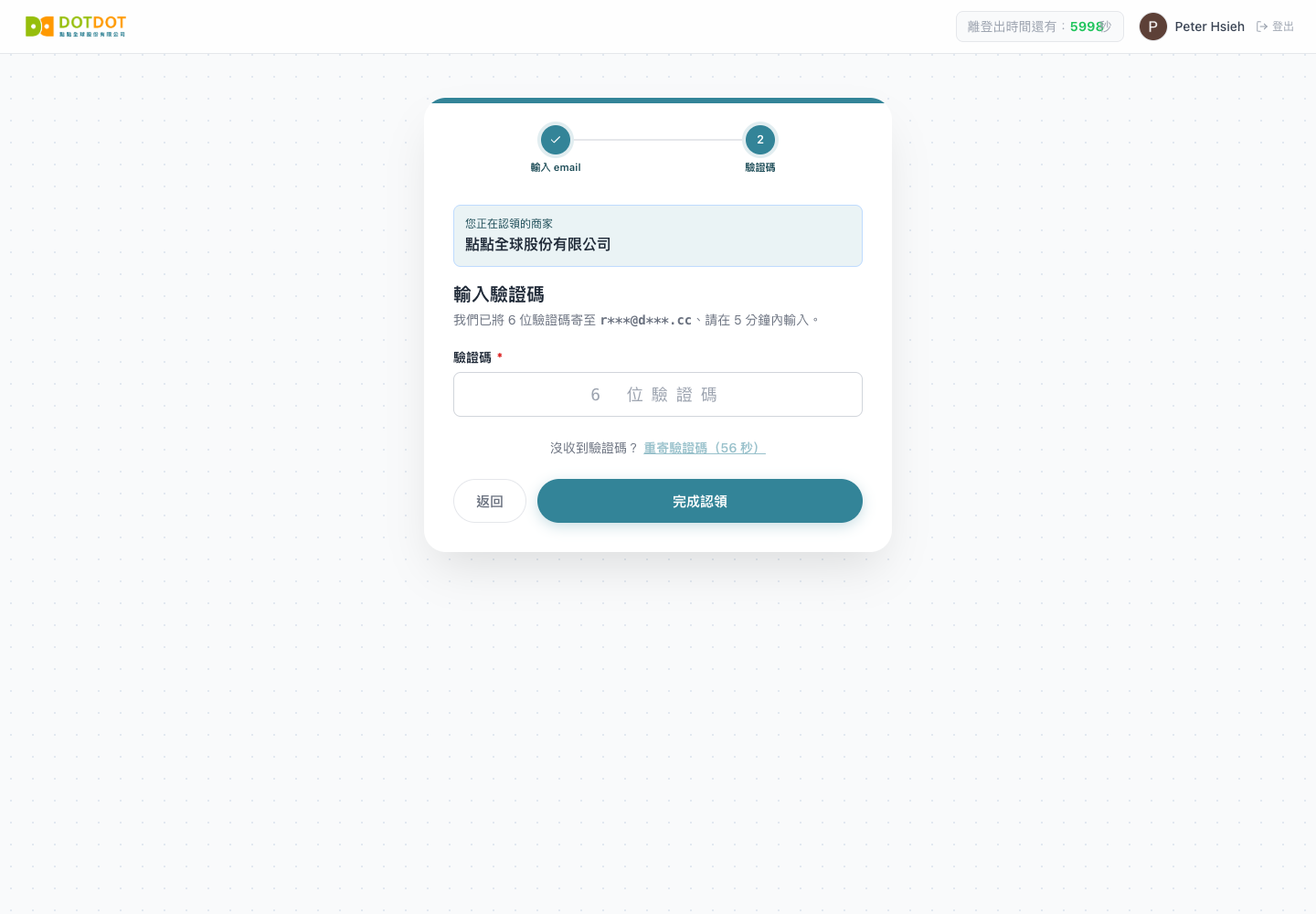The height and width of the screenshot is (914, 1316).
Task: Select the completed checkmark step circle
Action: [x=556, y=140]
